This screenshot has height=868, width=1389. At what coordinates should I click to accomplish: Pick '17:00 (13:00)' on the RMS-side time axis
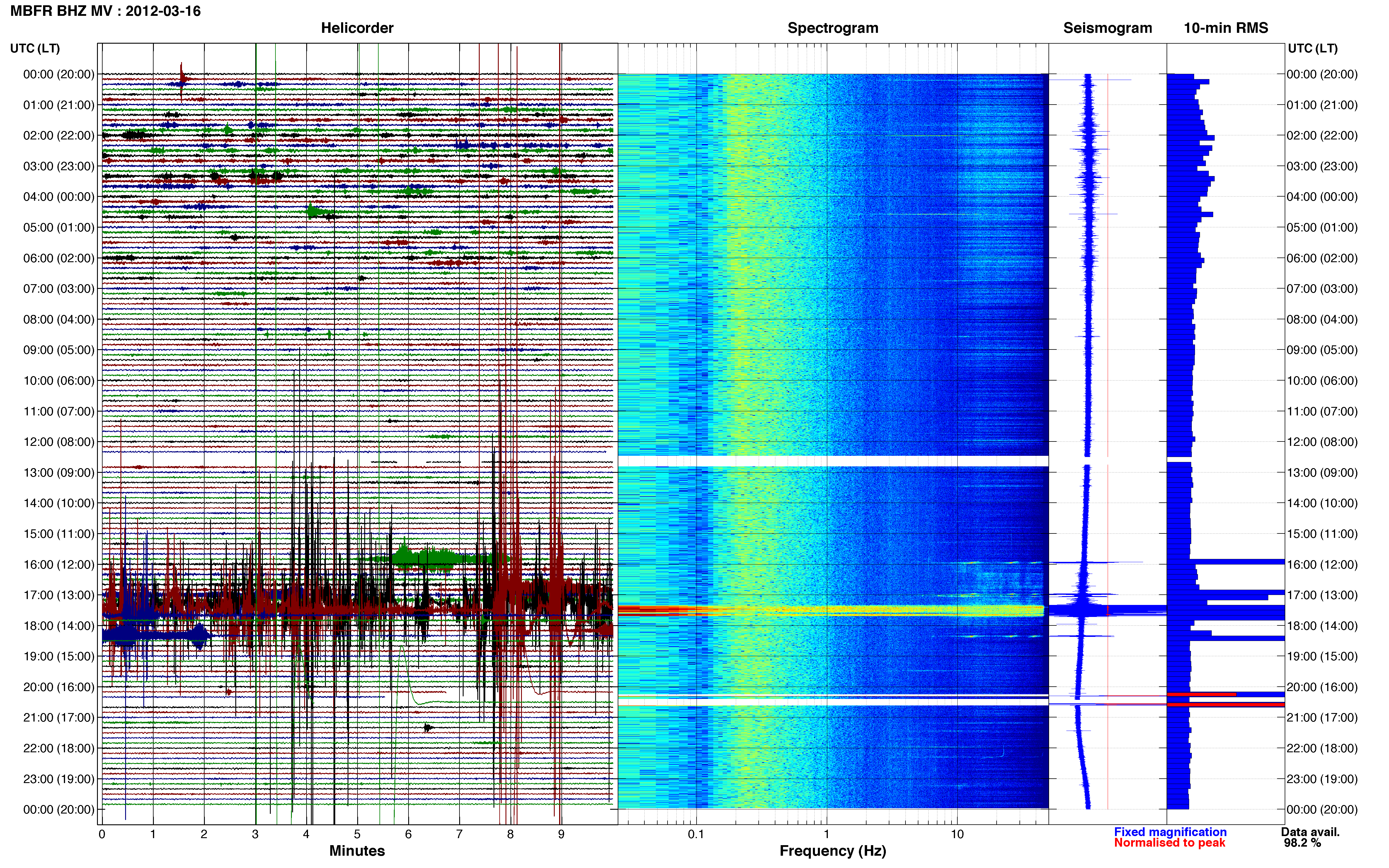[x=1322, y=595]
